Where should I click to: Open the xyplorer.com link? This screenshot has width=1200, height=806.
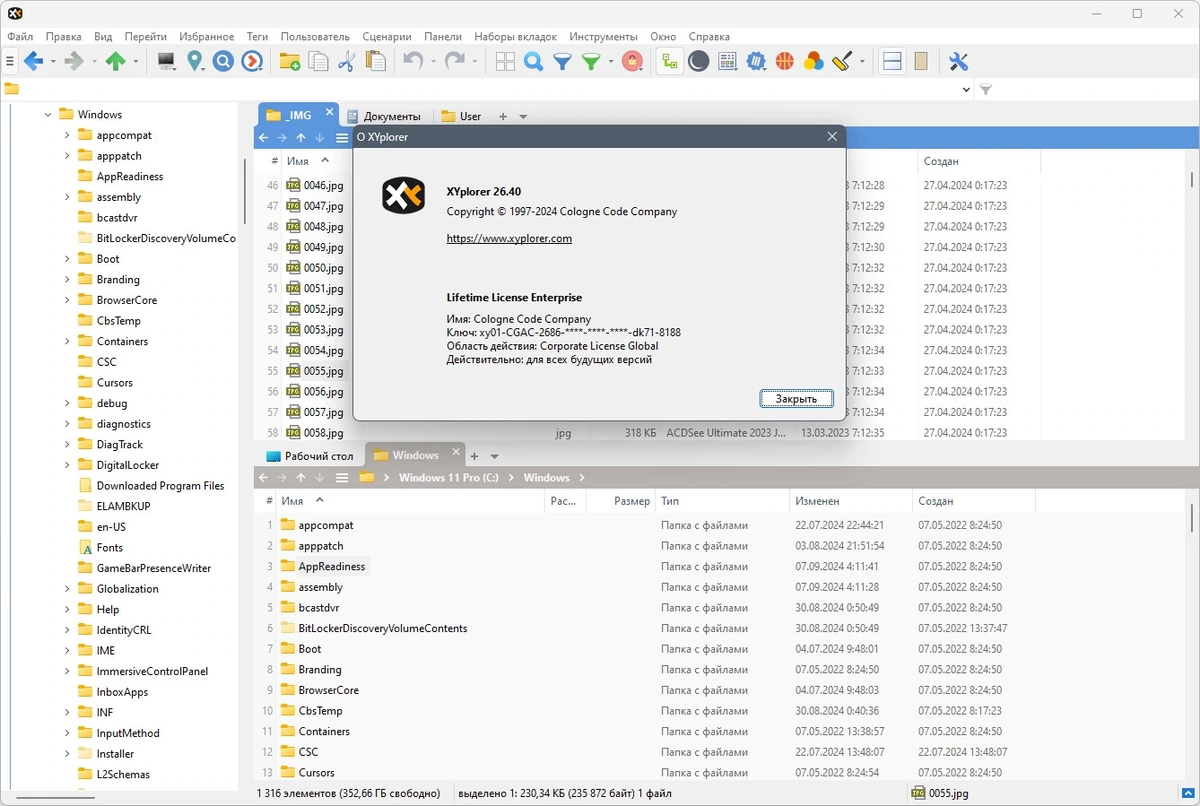tap(509, 239)
